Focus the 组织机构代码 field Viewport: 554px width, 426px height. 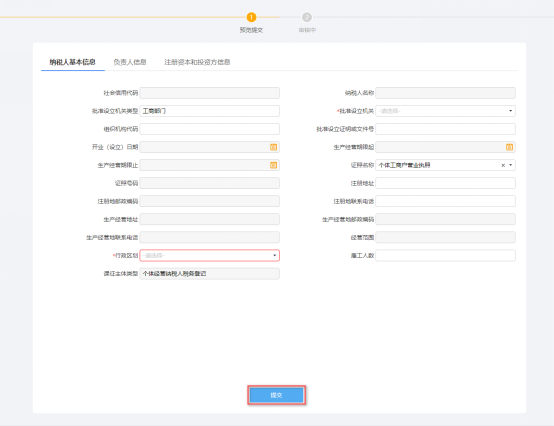tap(210, 129)
